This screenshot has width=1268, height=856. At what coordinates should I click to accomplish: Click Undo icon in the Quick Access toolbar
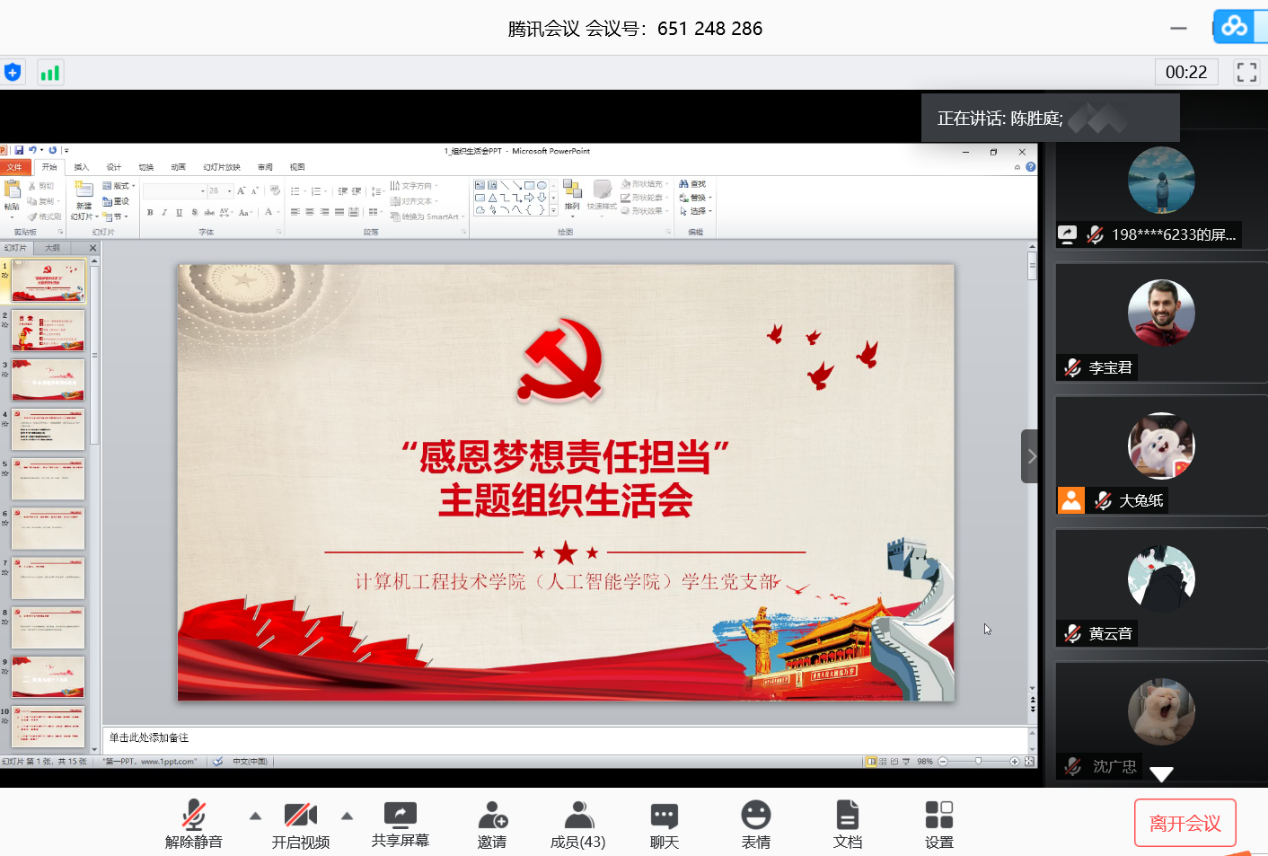click(33, 150)
